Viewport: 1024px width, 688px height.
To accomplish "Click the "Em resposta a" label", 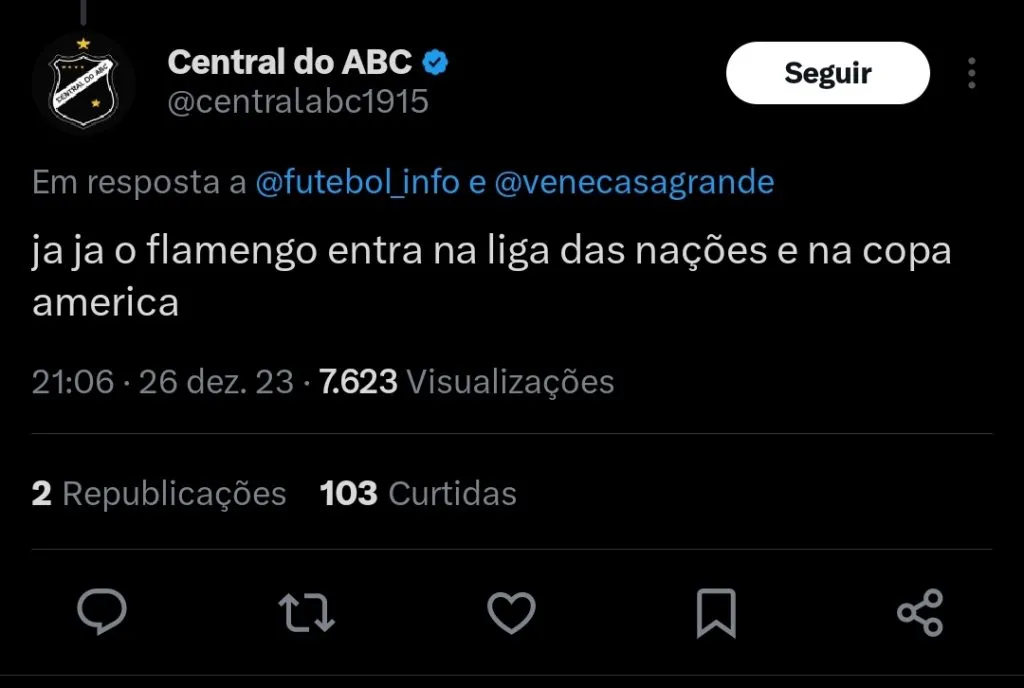I will (x=139, y=183).
